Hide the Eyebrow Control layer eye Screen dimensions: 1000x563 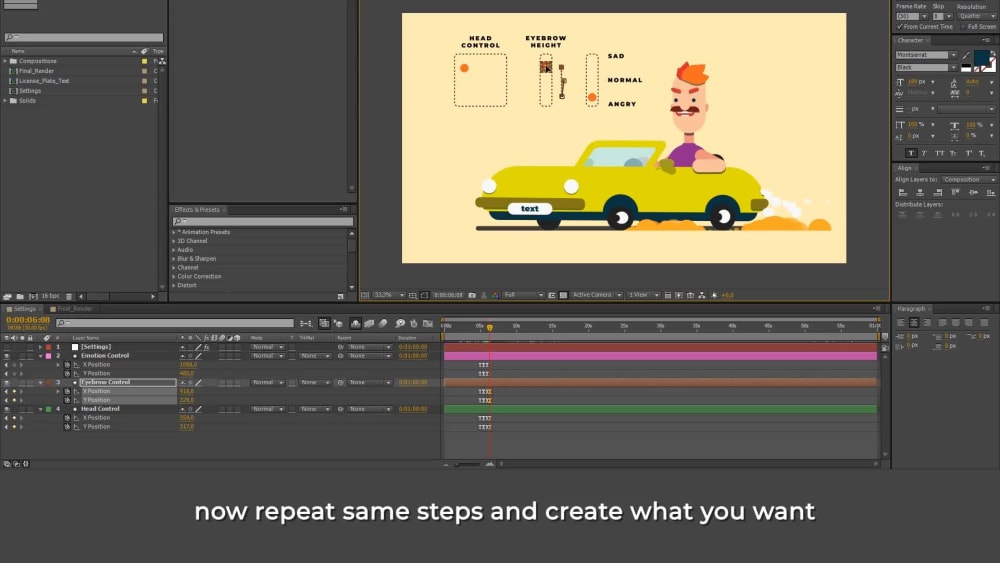pyautogui.click(x=6, y=383)
